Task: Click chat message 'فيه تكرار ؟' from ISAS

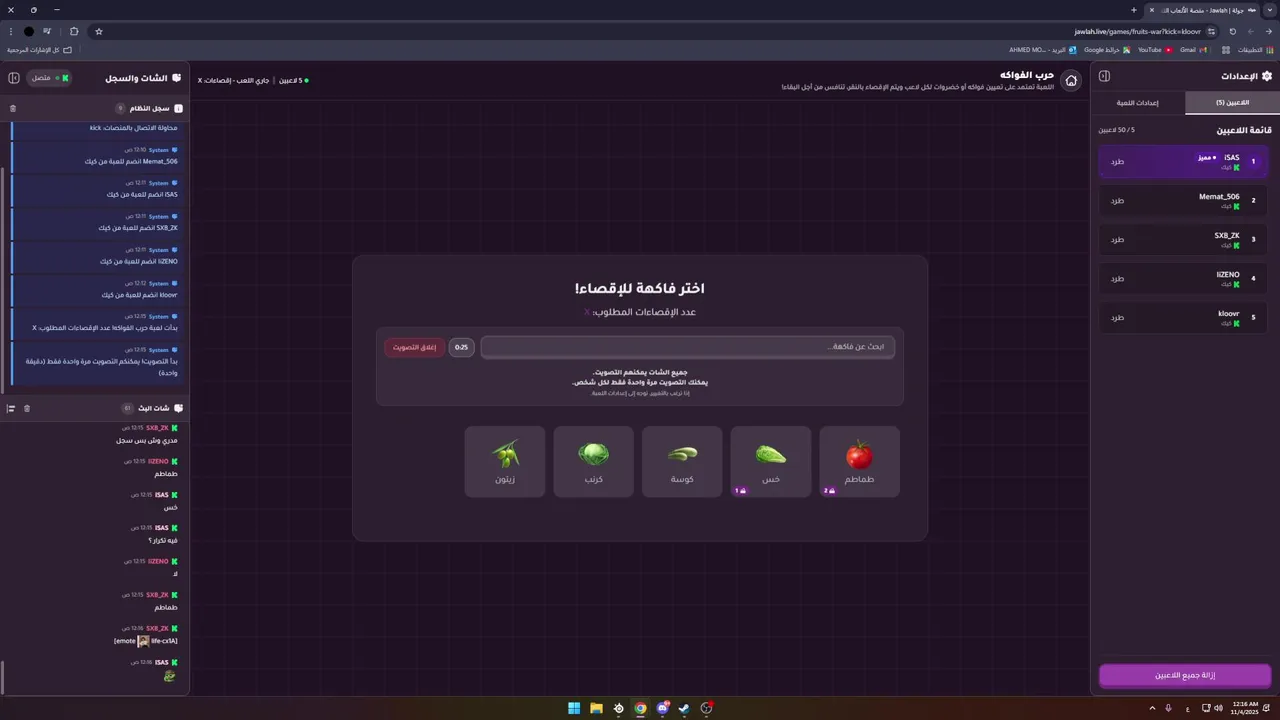Action: point(163,540)
